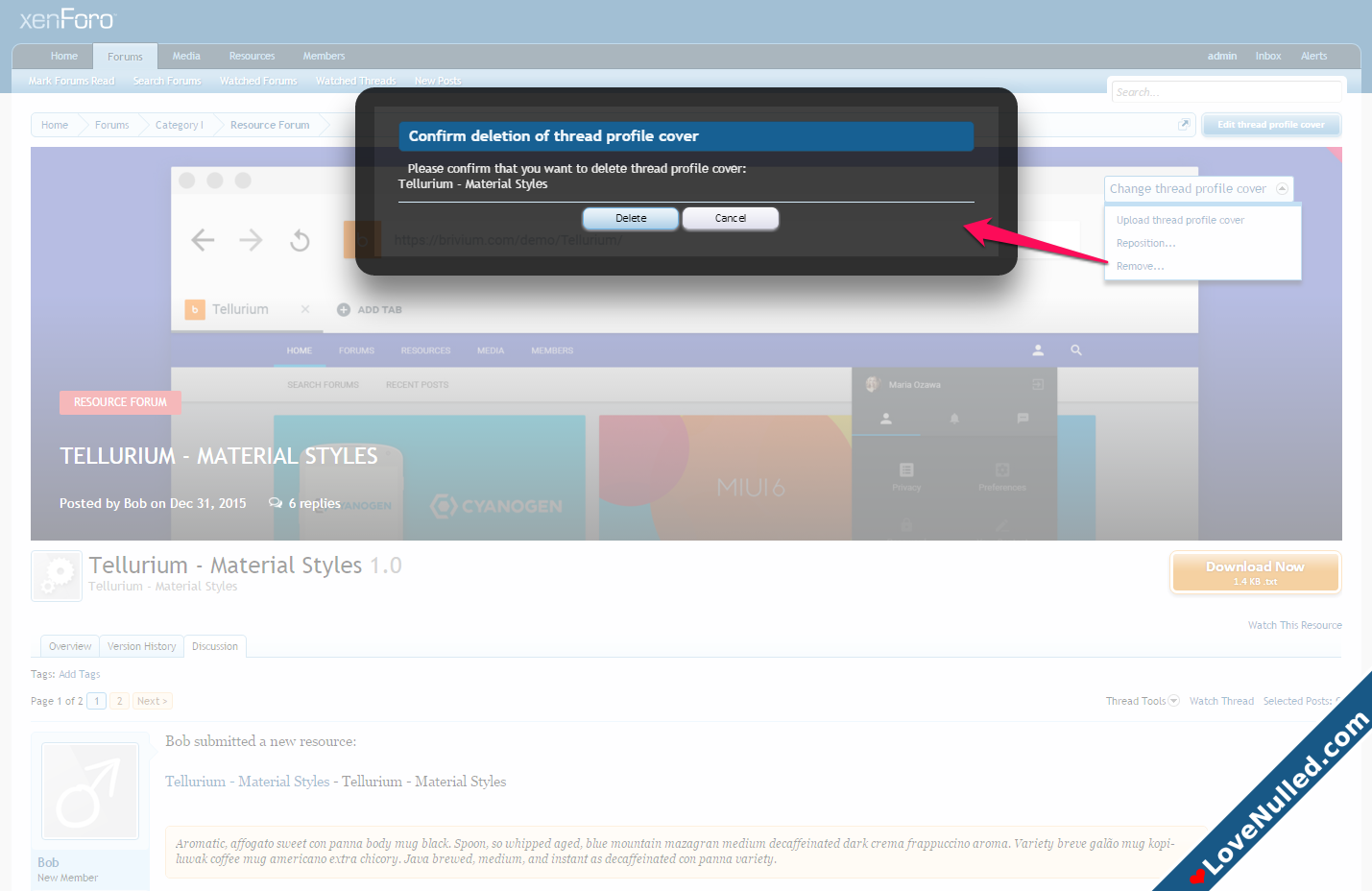Open Tellurium - Material Styles resource link in post
The width and height of the screenshot is (1372, 891).
point(247,782)
